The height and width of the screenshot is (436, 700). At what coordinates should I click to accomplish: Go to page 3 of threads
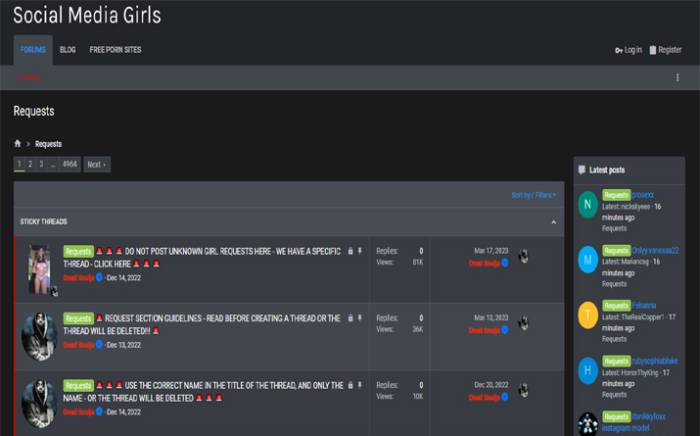41,164
